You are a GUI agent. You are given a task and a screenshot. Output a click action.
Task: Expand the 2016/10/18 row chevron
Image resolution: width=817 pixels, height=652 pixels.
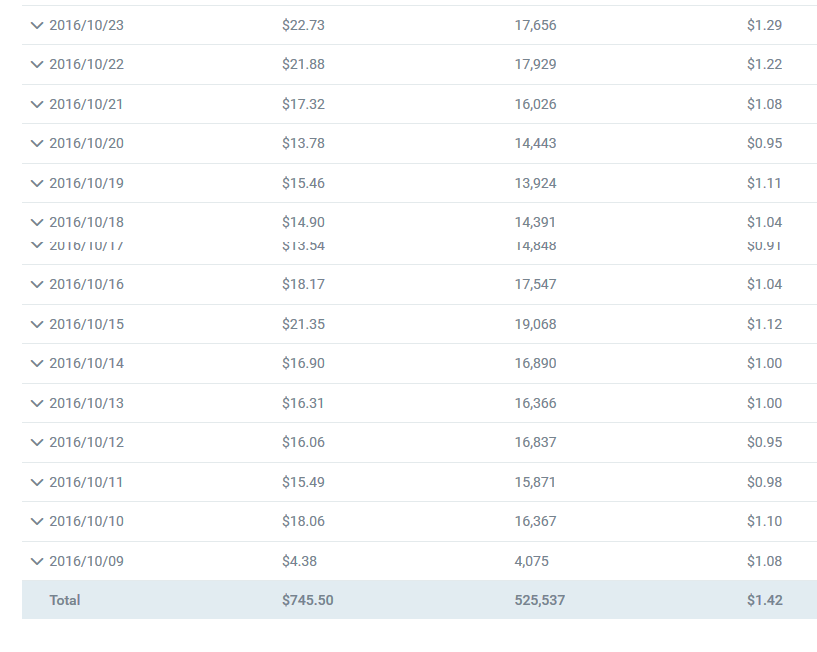(37, 222)
